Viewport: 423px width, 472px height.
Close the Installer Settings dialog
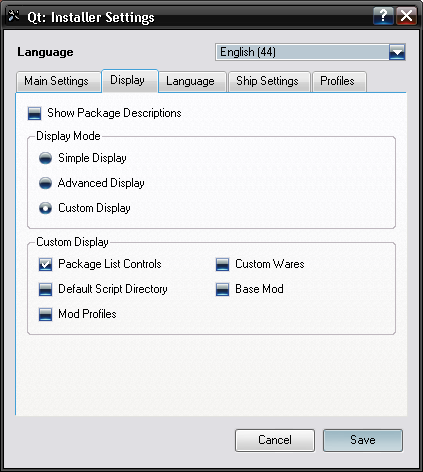tap(407, 16)
